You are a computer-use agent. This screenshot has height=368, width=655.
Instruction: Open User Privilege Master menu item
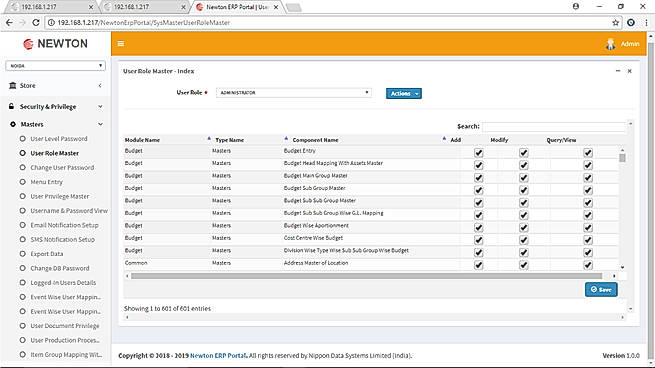(x=60, y=196)
